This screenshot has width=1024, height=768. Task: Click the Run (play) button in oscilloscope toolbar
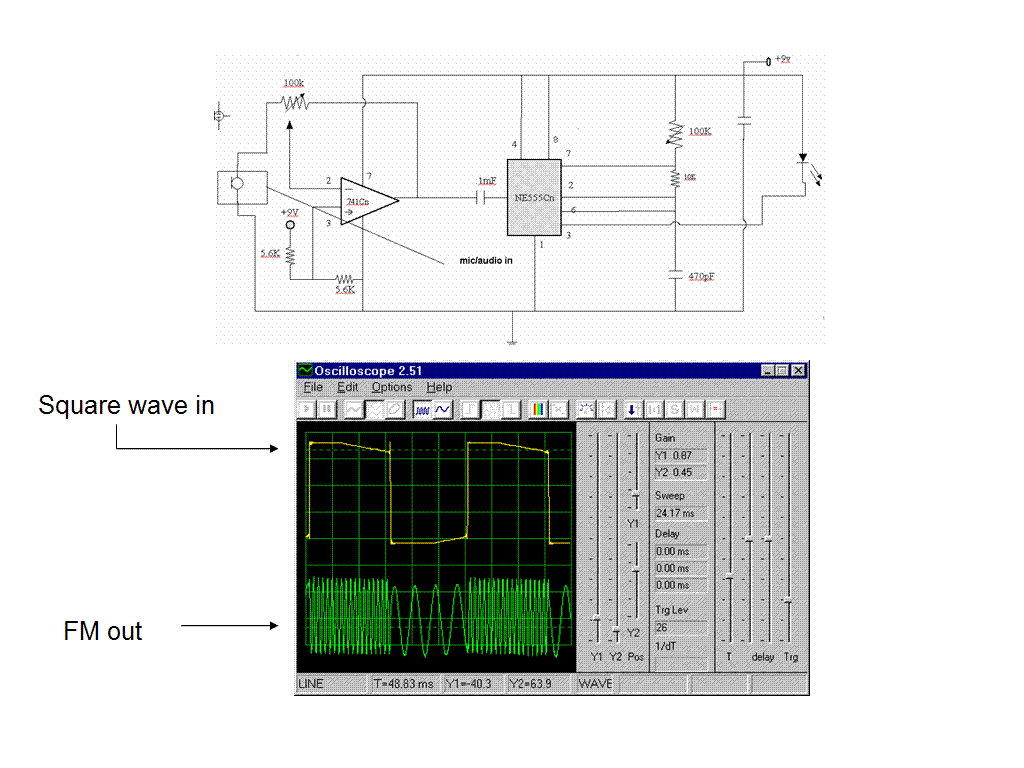click(306, 409)
